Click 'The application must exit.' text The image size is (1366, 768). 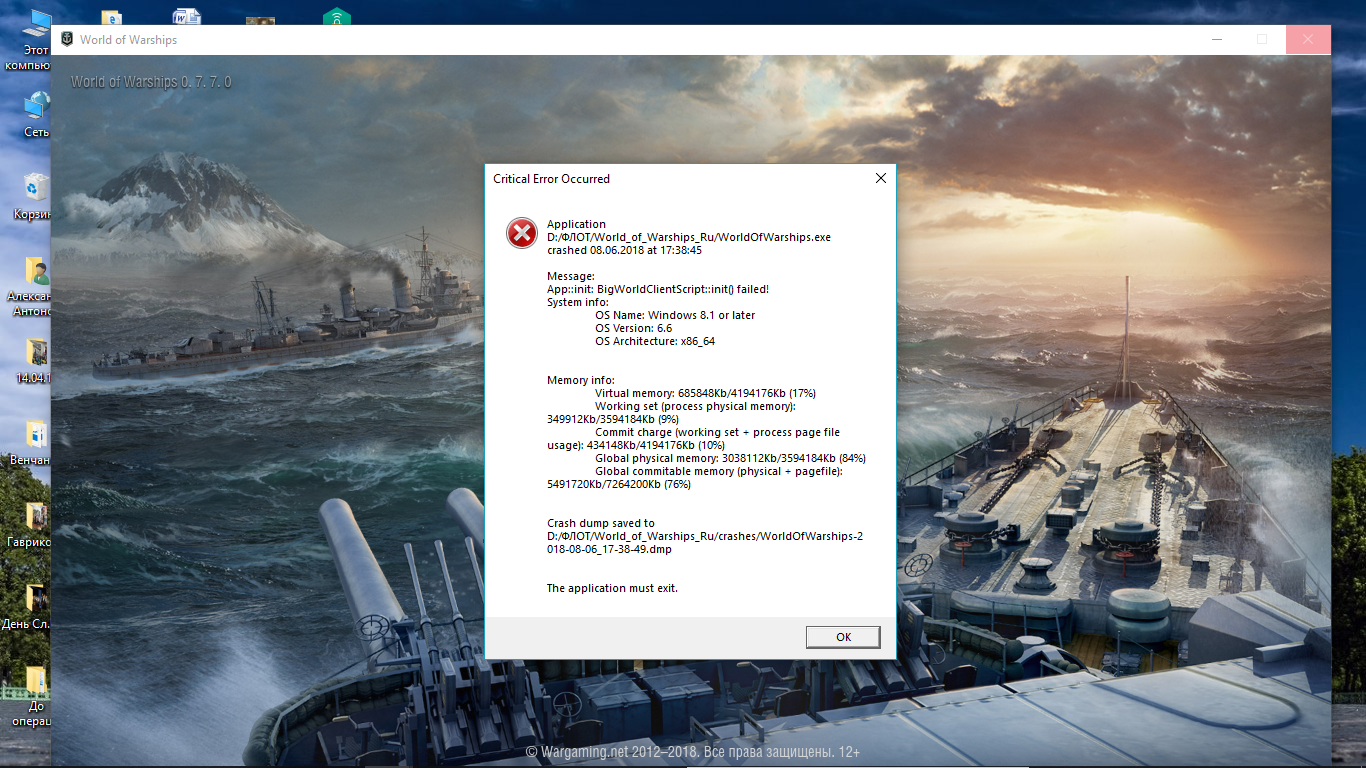pos(612,588)
